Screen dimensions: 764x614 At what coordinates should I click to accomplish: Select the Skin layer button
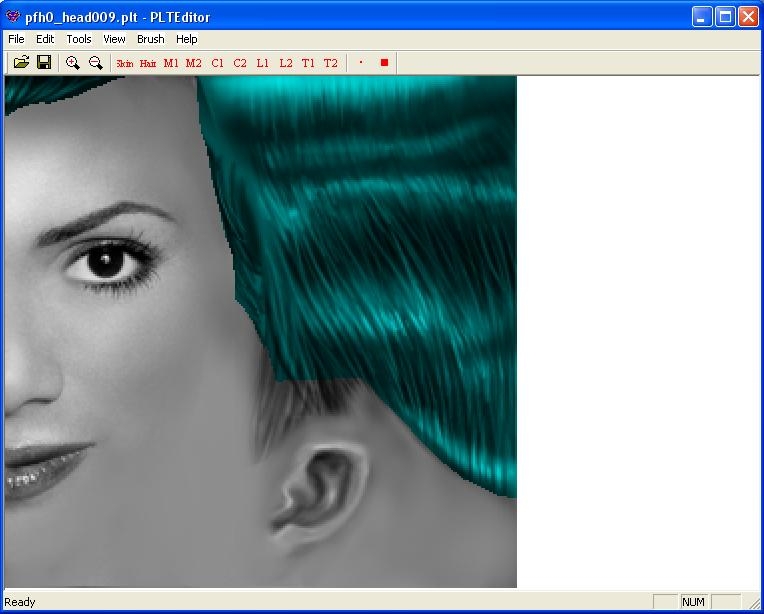point(125,63)
